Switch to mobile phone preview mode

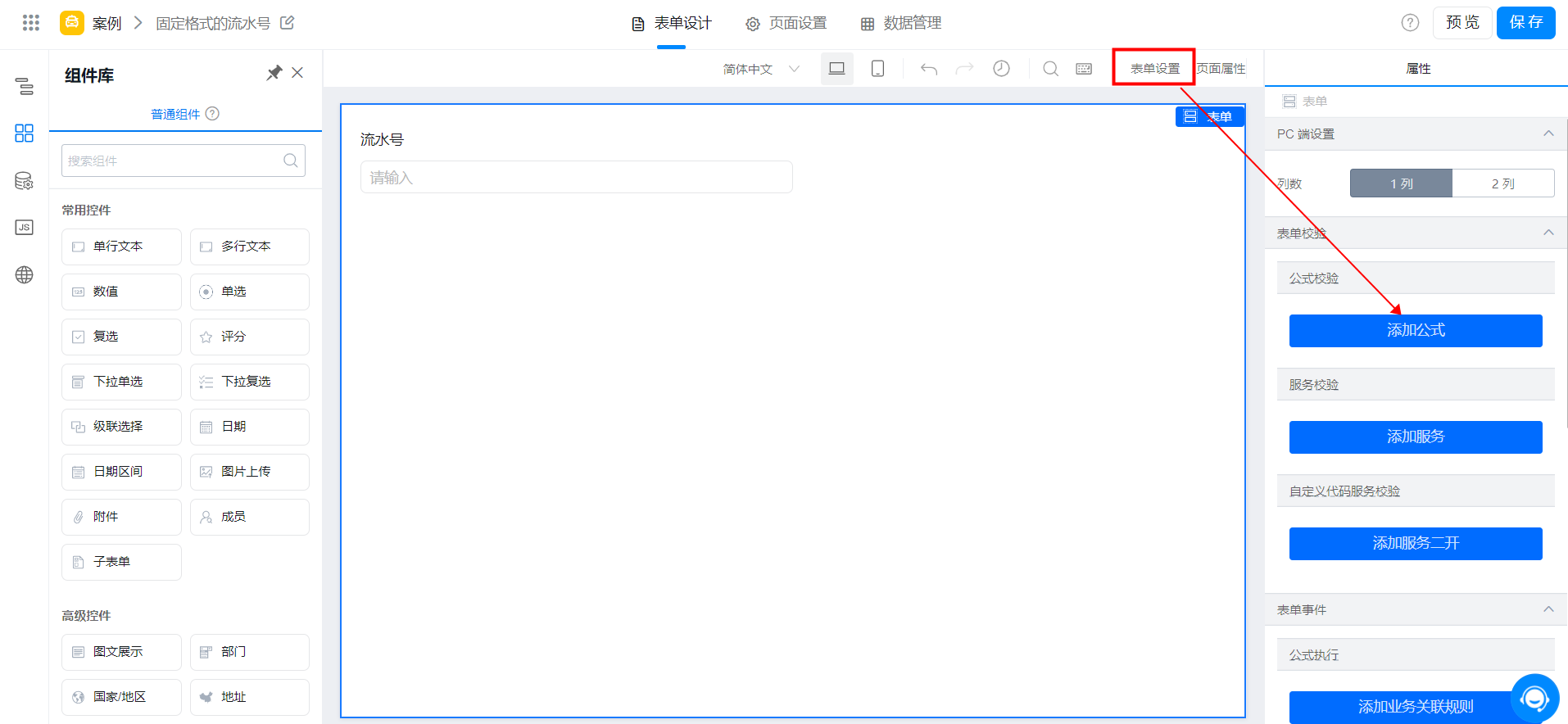(877, 69)
